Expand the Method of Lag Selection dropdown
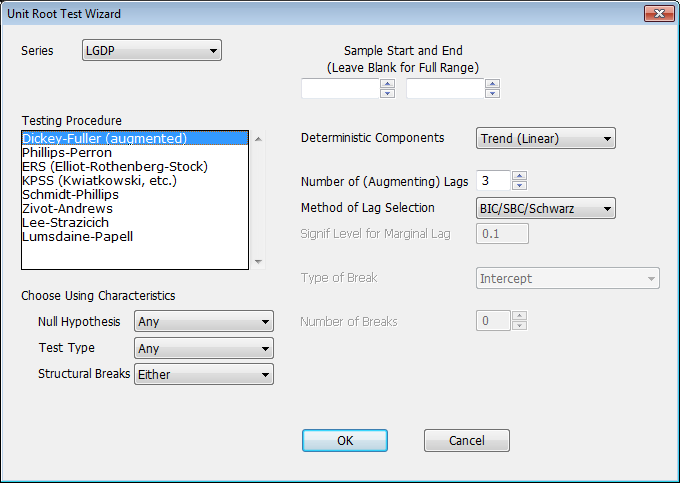 point(545,209)
